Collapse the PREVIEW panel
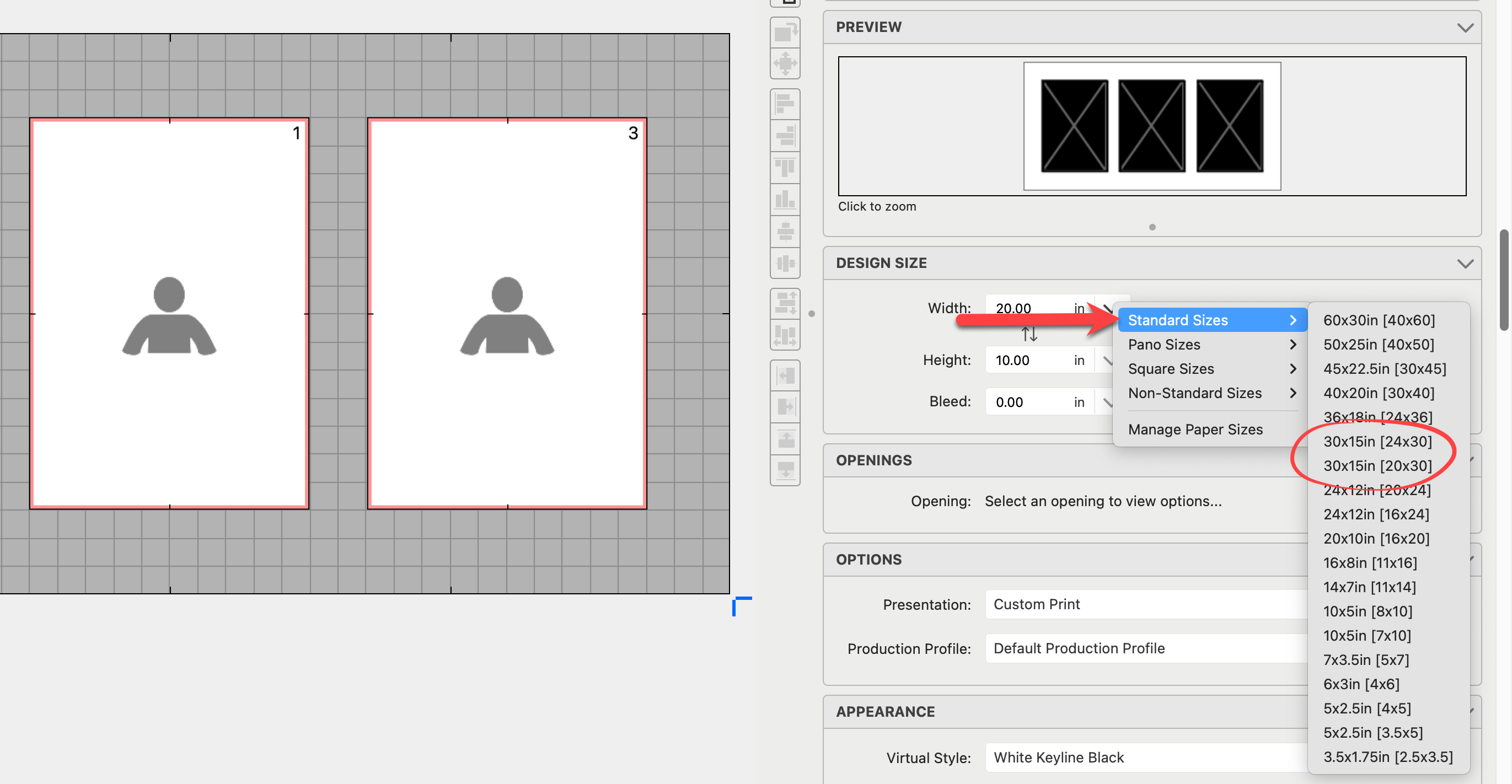The height and width of the screenshot is (784, 1512). point(1465,28)
